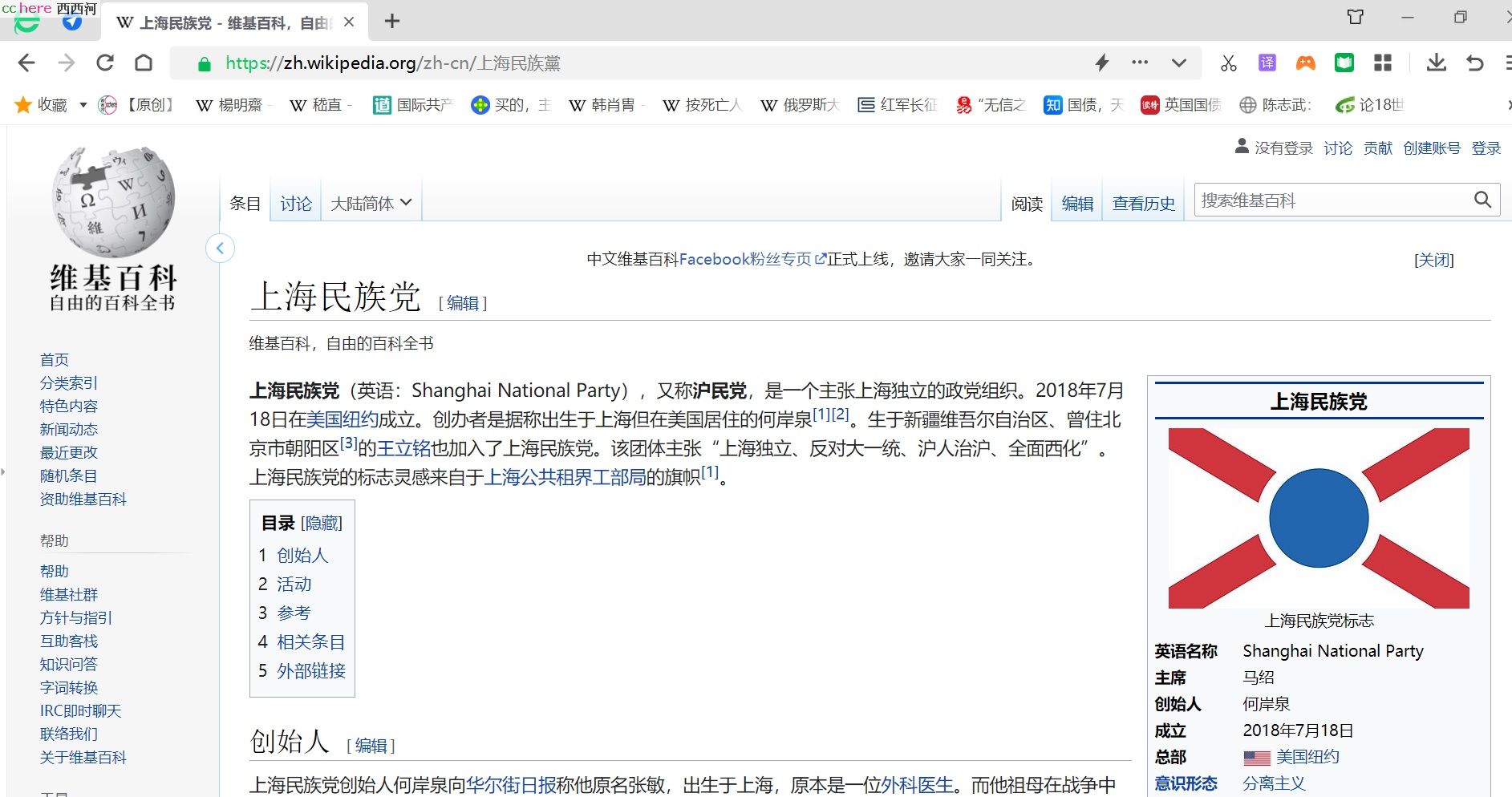Click the 没有登录 user icon
Screen dimensions: 1512x797
pos(1242,147)
